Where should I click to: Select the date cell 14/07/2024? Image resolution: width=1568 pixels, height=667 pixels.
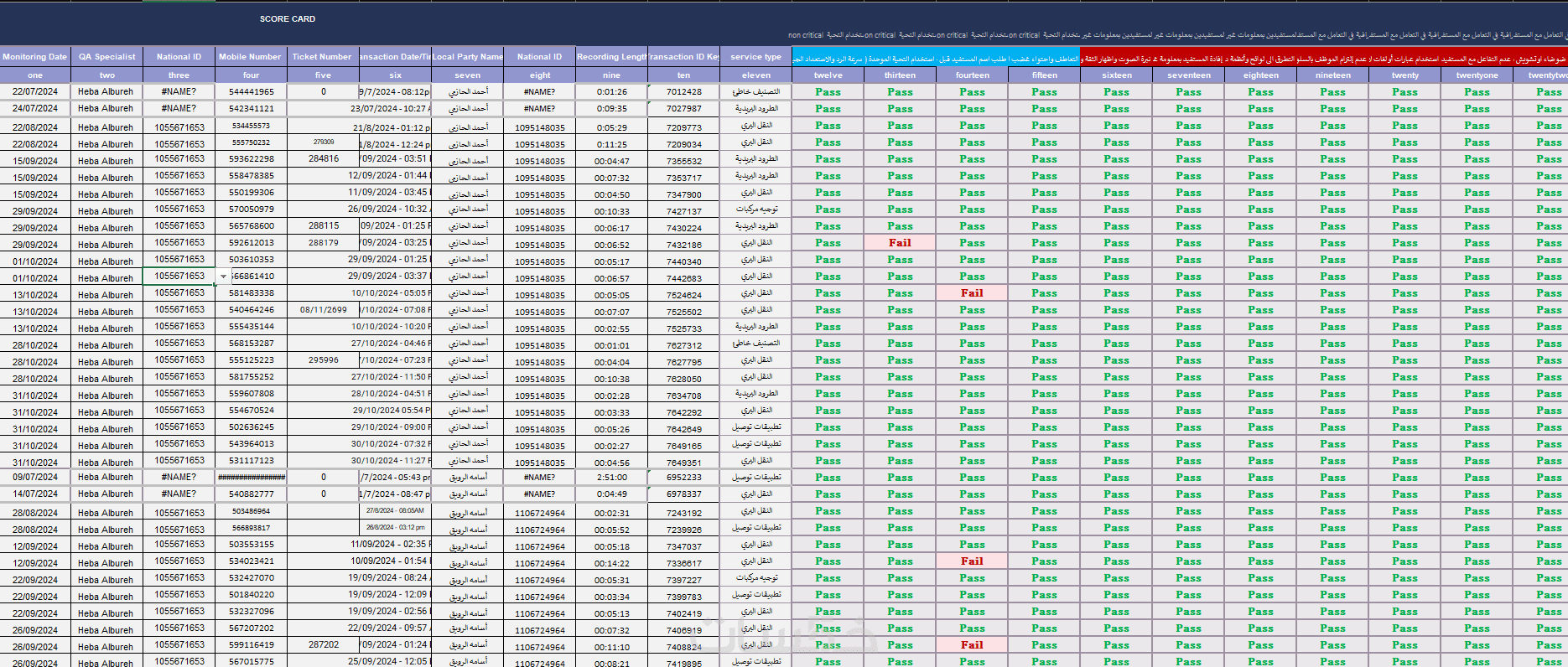tap(35, 494)
